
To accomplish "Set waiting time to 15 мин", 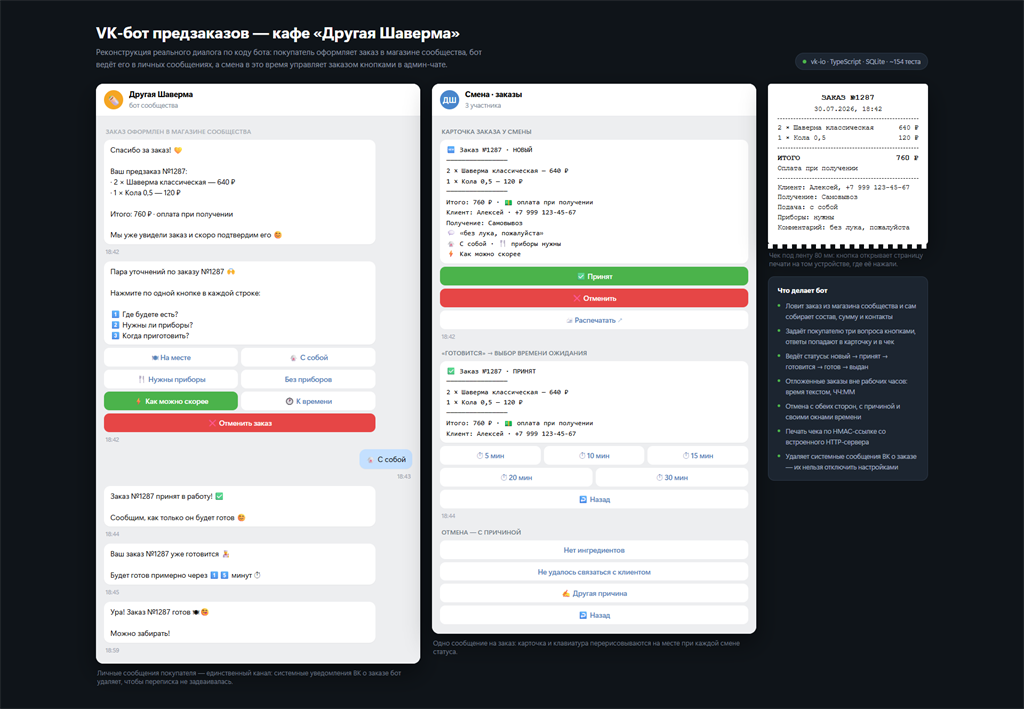I will tap(697, 455).
